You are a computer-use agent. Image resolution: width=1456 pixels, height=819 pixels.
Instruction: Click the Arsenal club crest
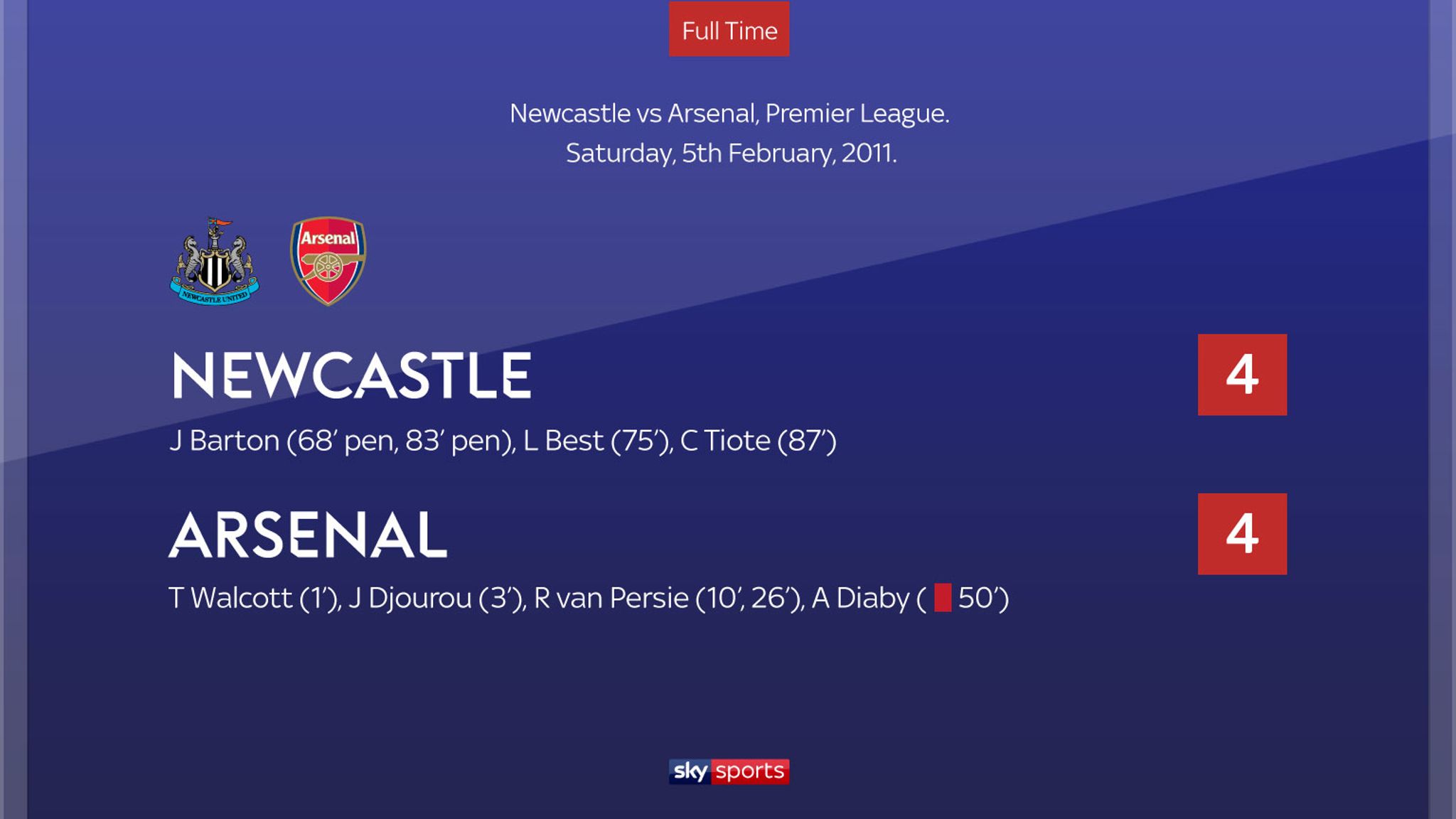pyautogui.click(x=328, y=261)
